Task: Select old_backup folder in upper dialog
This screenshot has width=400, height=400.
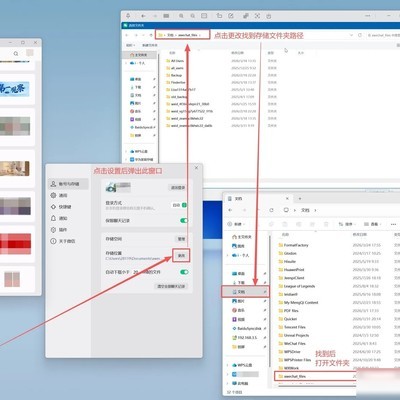Action: tap(177, 97)
